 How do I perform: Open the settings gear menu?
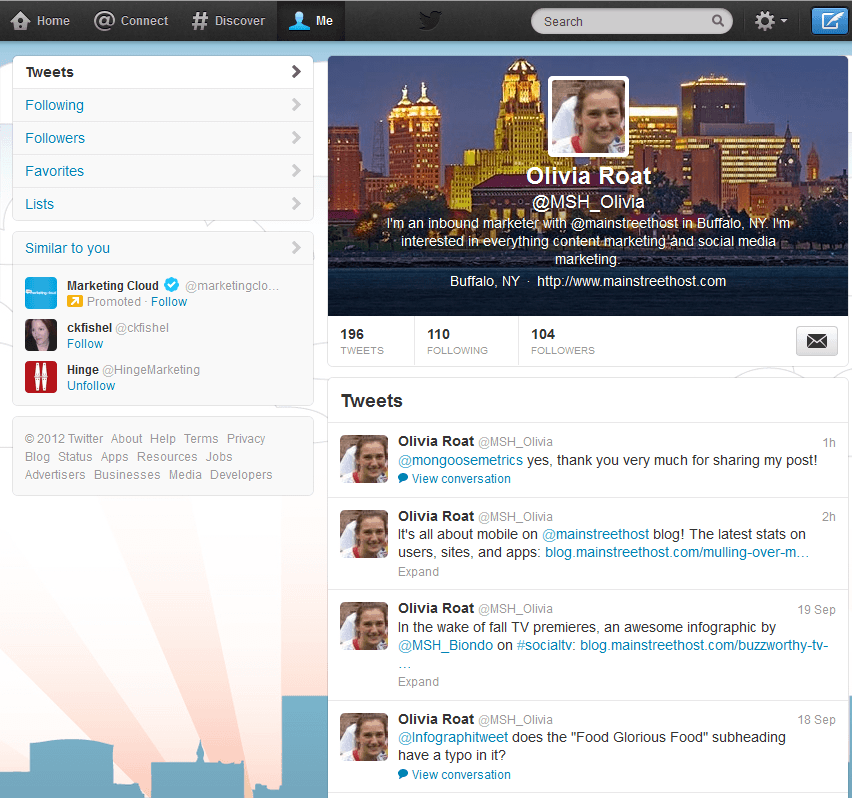tap(770, 21)
